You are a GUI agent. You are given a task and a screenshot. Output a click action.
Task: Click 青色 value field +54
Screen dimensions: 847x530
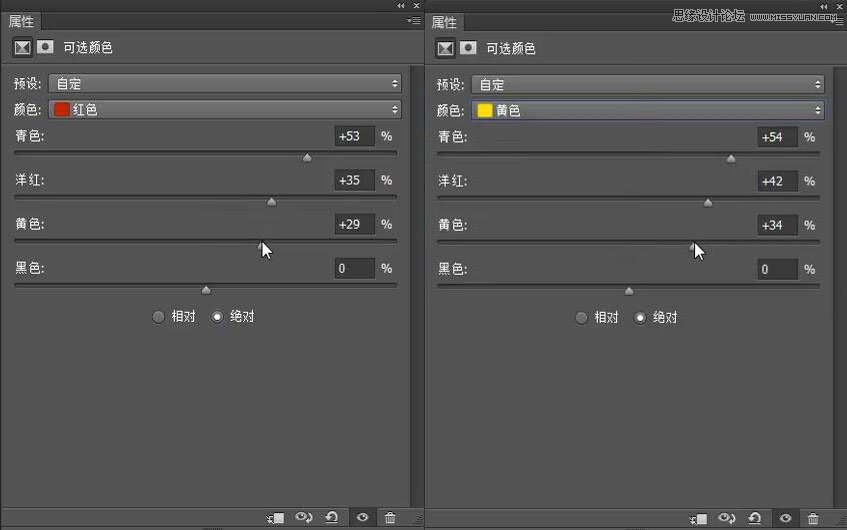click(777, 137)
